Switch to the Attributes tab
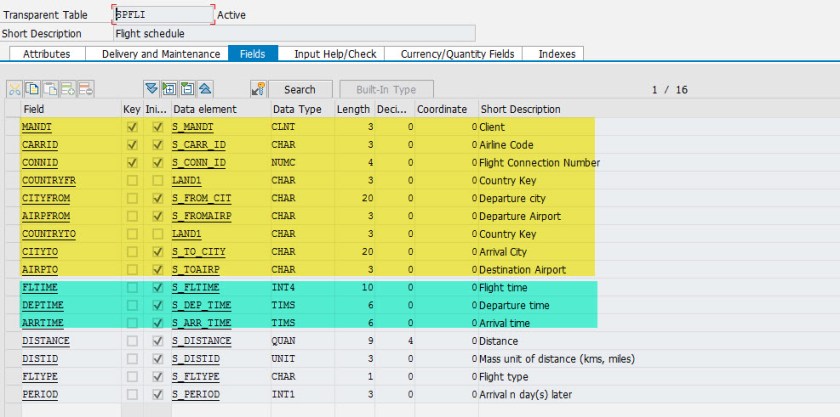Screen dimensions: 840x417 pyautogui.click(x=46, y=54)
